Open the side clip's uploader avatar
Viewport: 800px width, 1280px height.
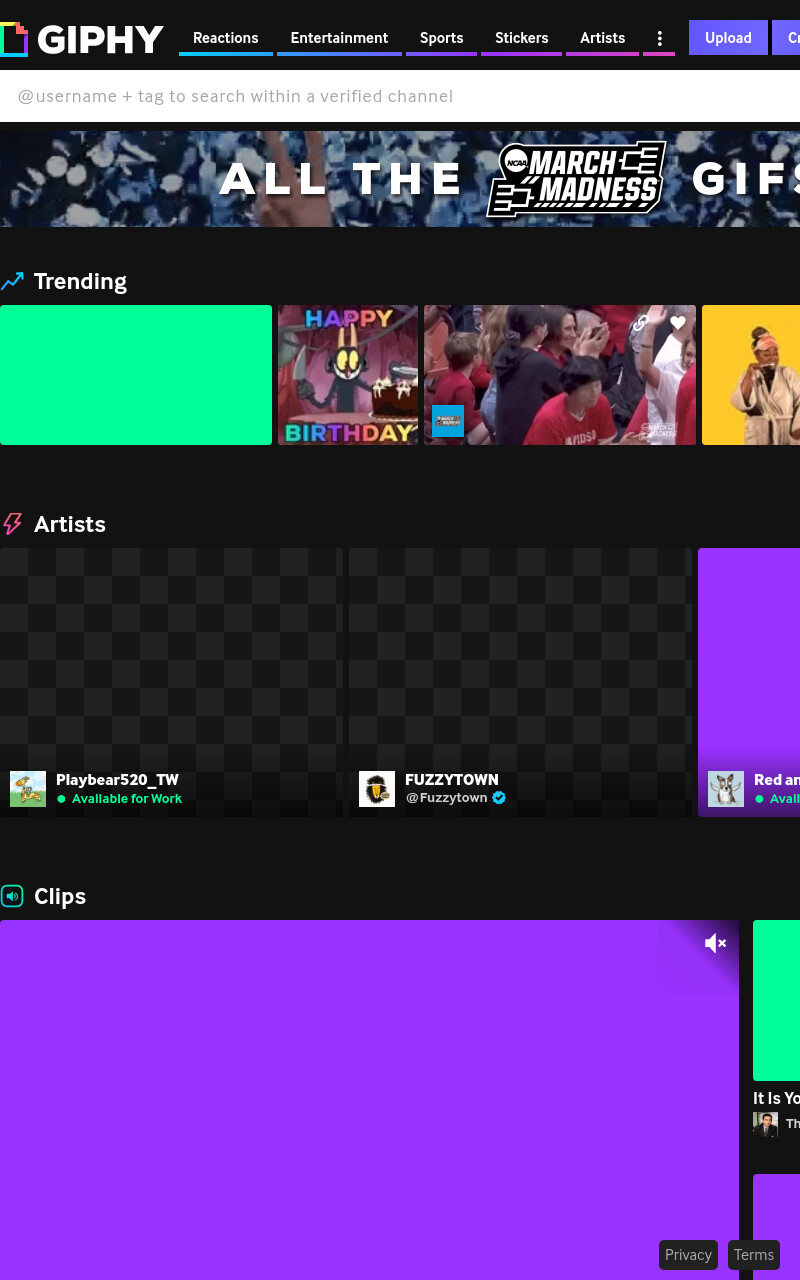pos(766,1124)
